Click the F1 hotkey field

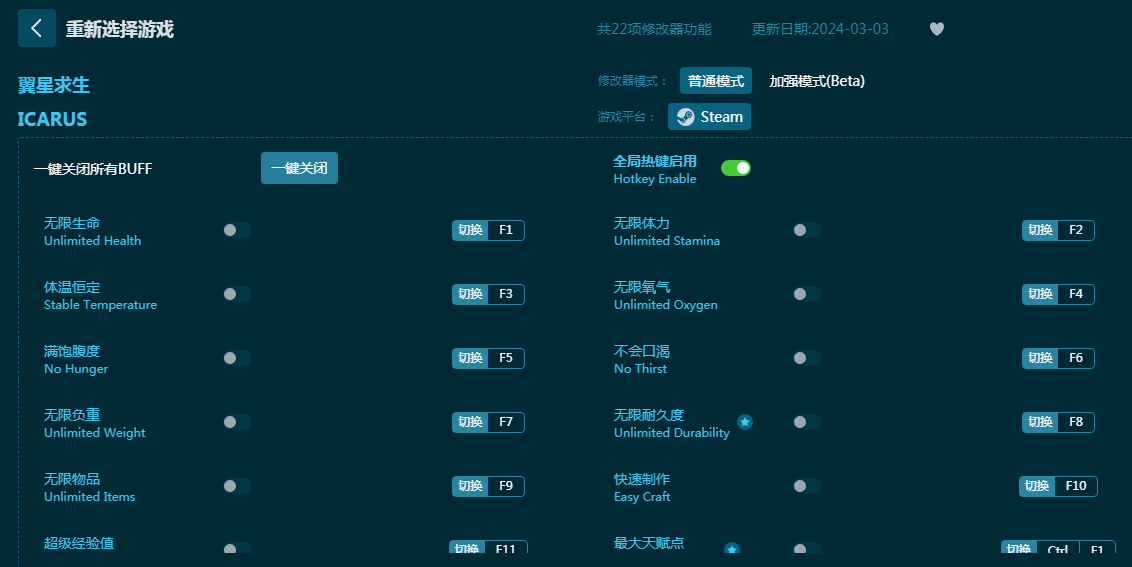[506, 230]
